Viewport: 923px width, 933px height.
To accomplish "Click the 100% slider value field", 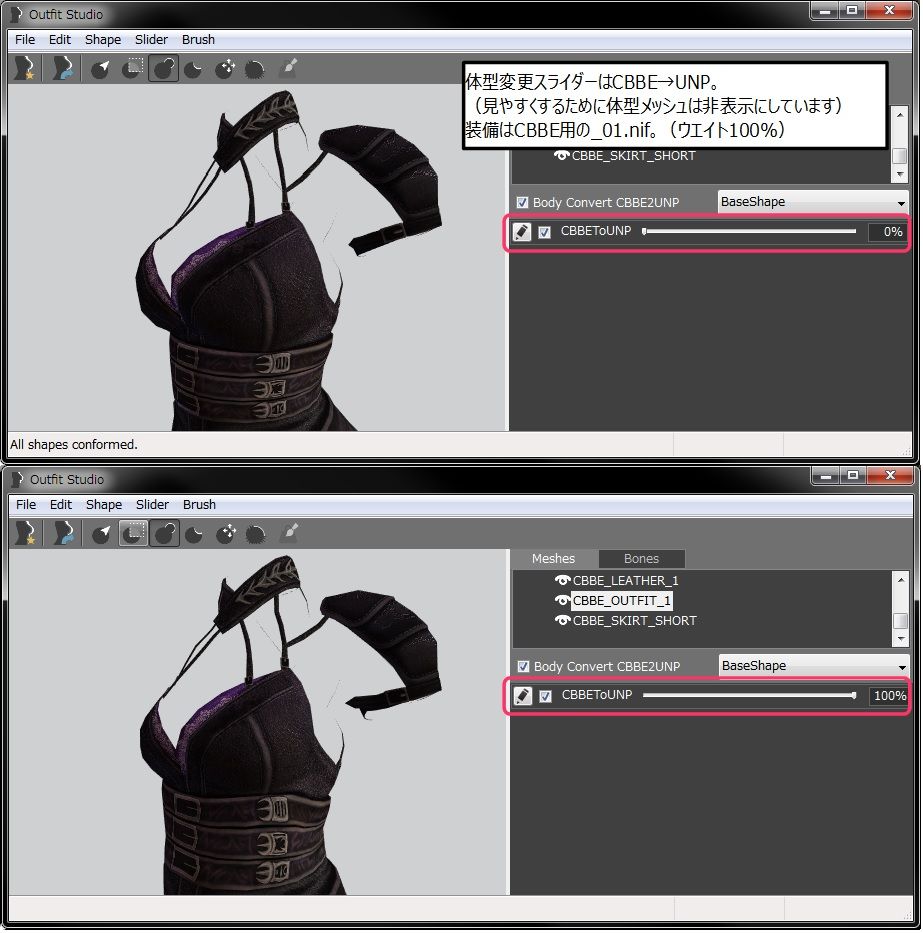I will 889,697.
